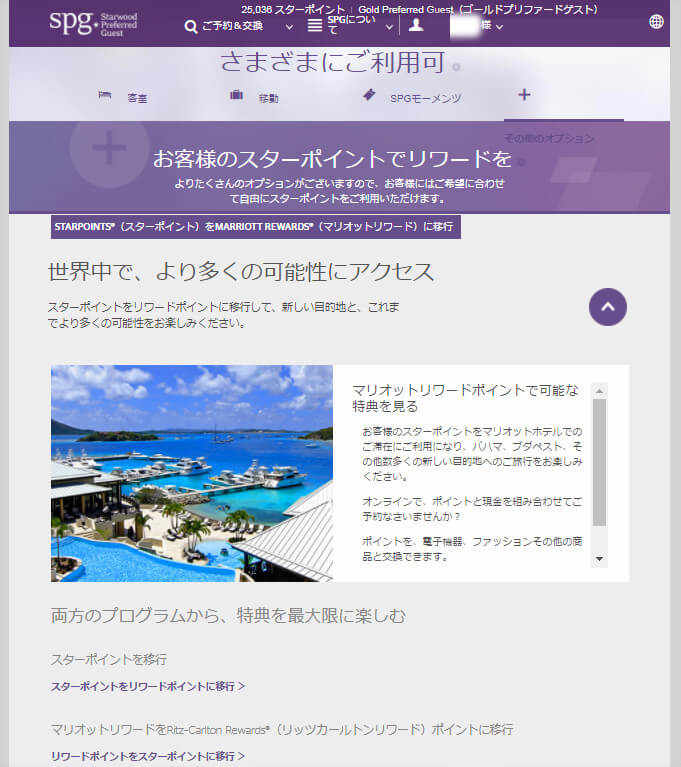Image resolution: width=681 pixels, height=767 pixels.
Task: Click the ticket icon for SPGモーメンツ
Action: 369,96
